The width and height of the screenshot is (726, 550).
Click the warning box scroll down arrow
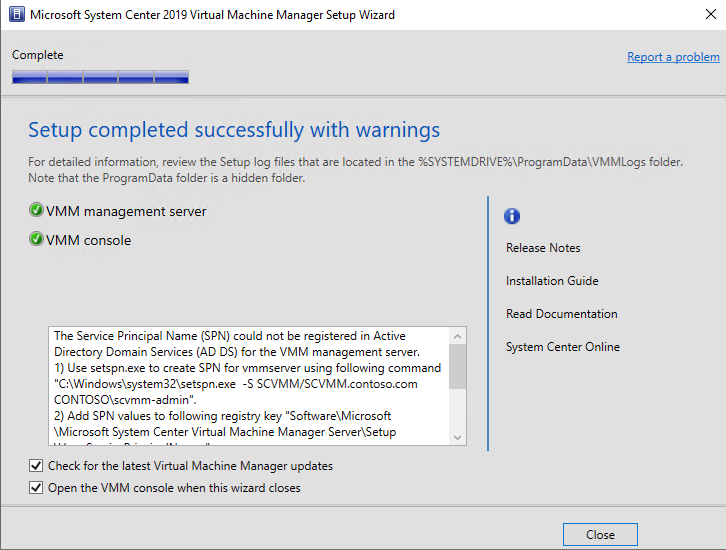(457, 437)
